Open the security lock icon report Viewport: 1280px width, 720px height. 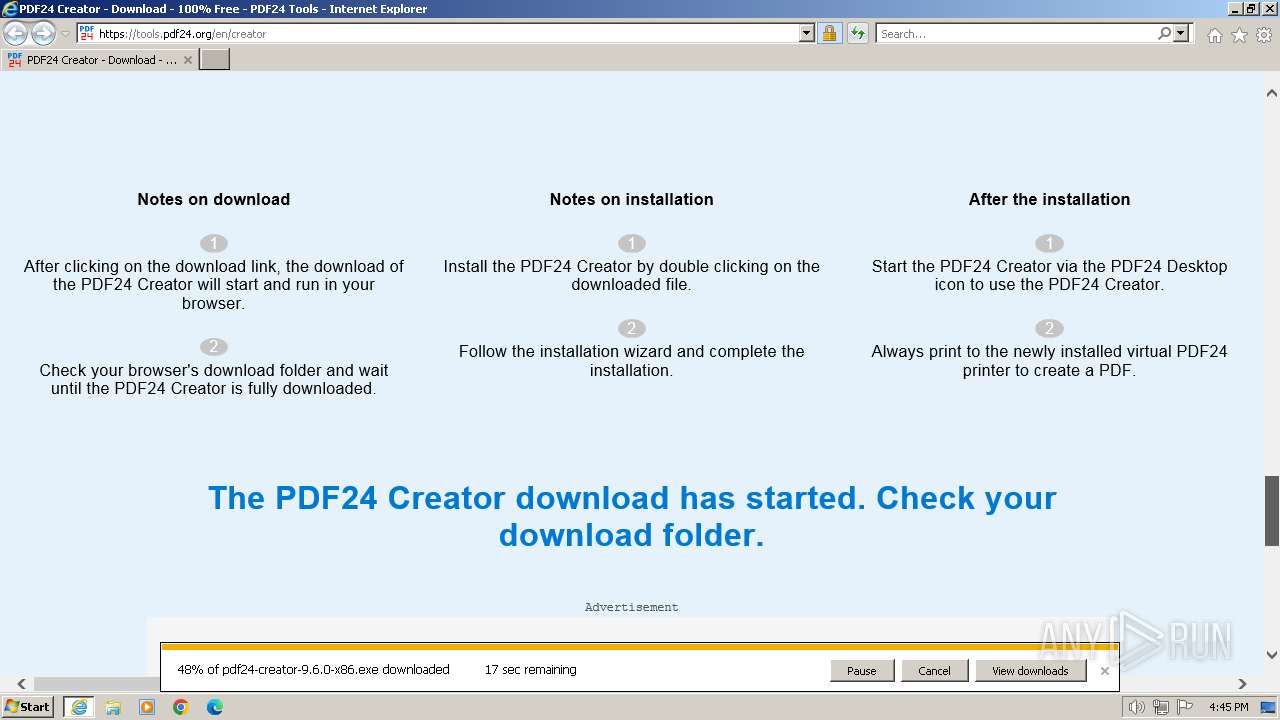coord(829,33)
